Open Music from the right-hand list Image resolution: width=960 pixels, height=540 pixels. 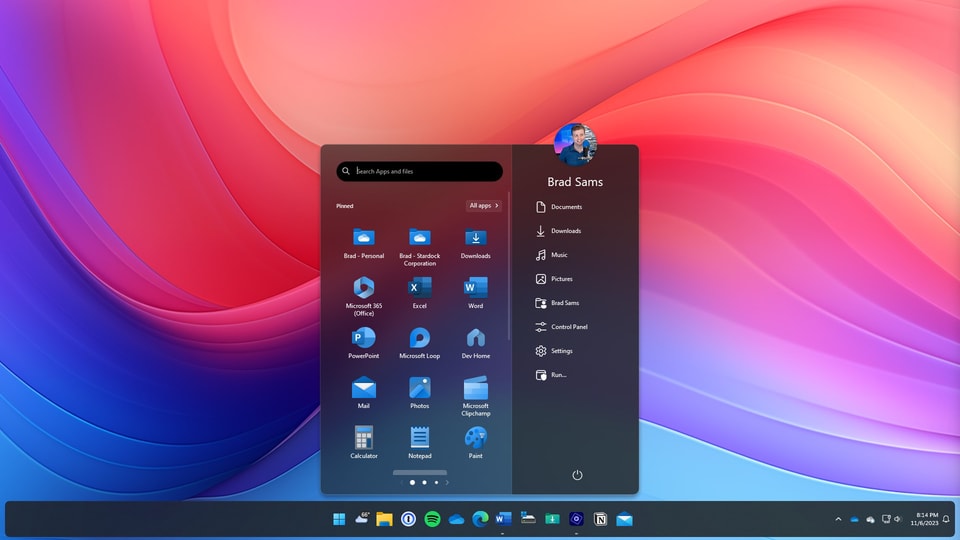(x=551, y=255)
